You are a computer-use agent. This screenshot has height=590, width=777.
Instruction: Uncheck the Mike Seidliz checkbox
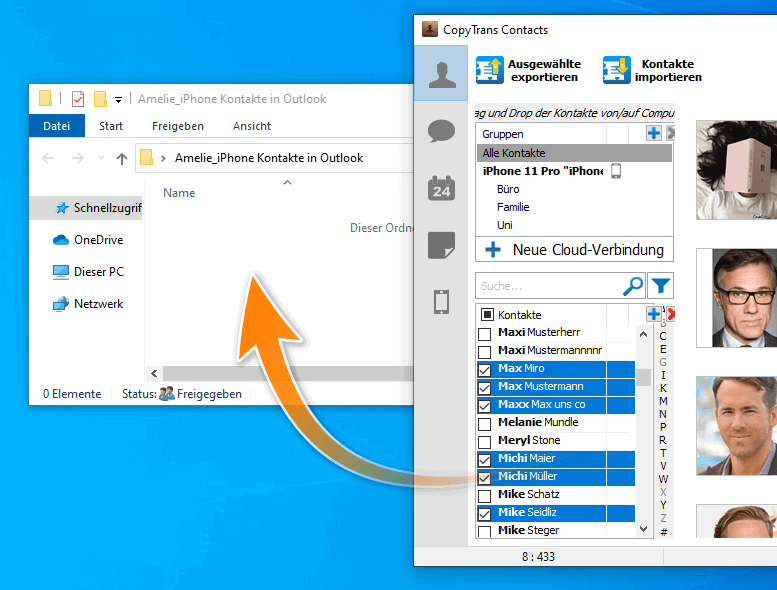(x=485, y=514)
